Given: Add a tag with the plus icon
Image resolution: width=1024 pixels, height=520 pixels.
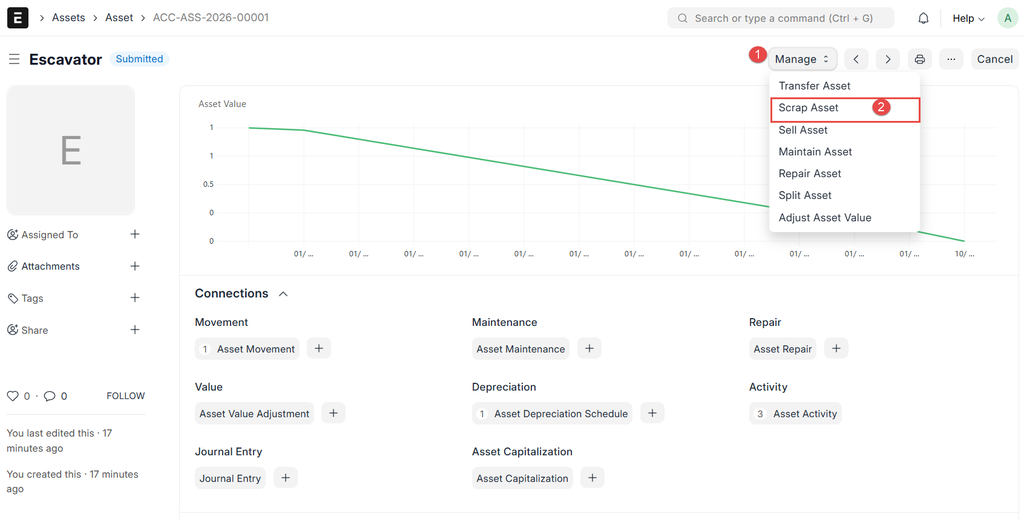Looking at the screenshot, I should coord(135,298).
